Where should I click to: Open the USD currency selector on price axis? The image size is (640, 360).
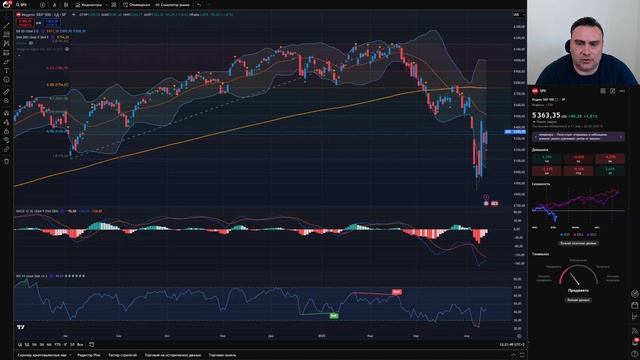(518, 15)
